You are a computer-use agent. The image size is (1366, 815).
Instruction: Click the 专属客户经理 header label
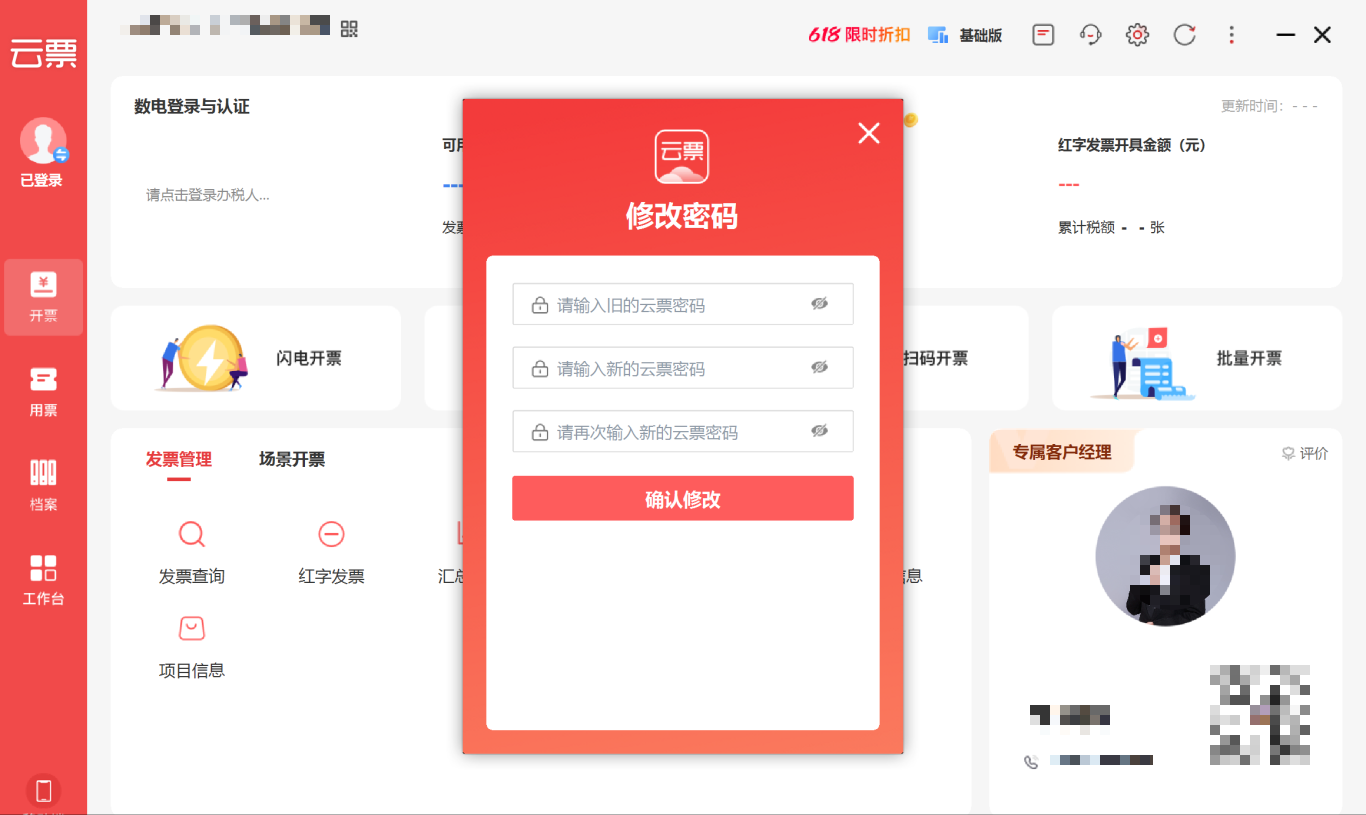click(x=1062, y=453)
